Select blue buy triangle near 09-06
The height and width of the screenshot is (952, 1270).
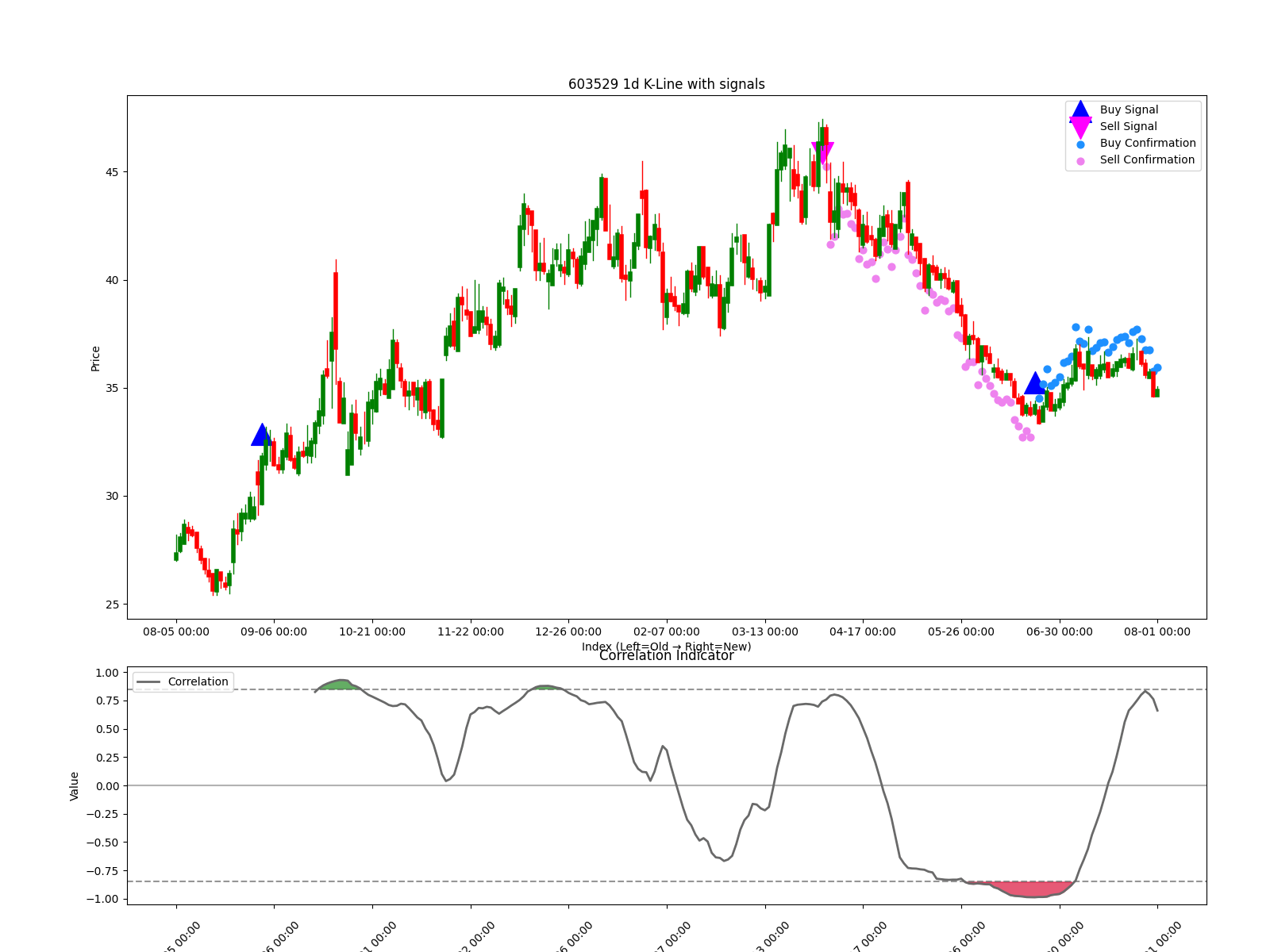[x=261, y=435]
